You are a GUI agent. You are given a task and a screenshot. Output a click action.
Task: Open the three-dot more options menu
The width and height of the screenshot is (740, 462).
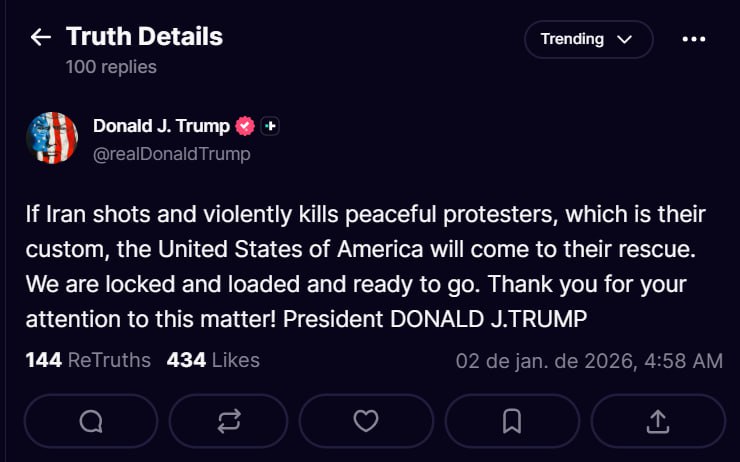pos(693,39)
